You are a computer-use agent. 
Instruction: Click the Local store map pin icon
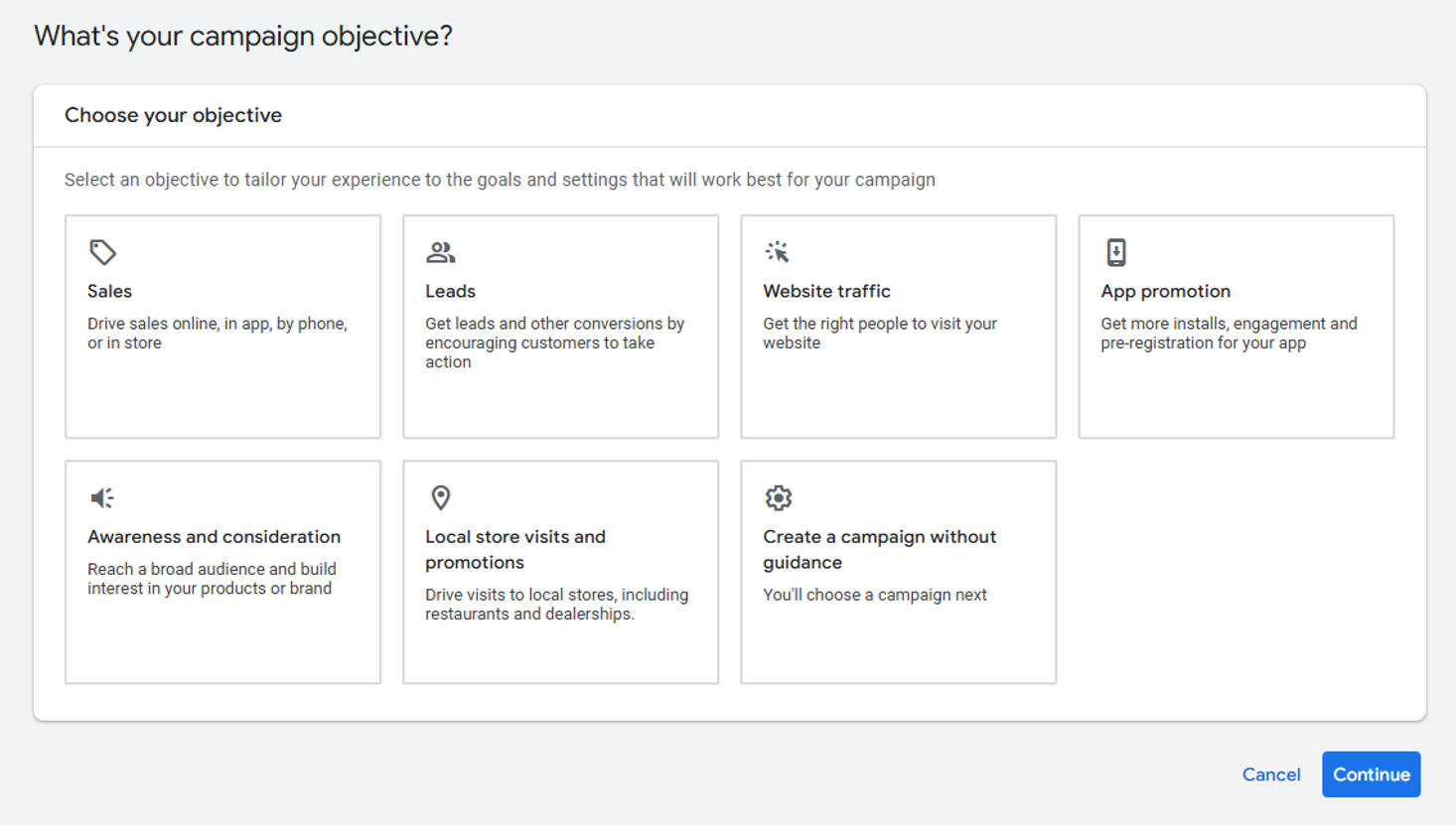[441, 497]
